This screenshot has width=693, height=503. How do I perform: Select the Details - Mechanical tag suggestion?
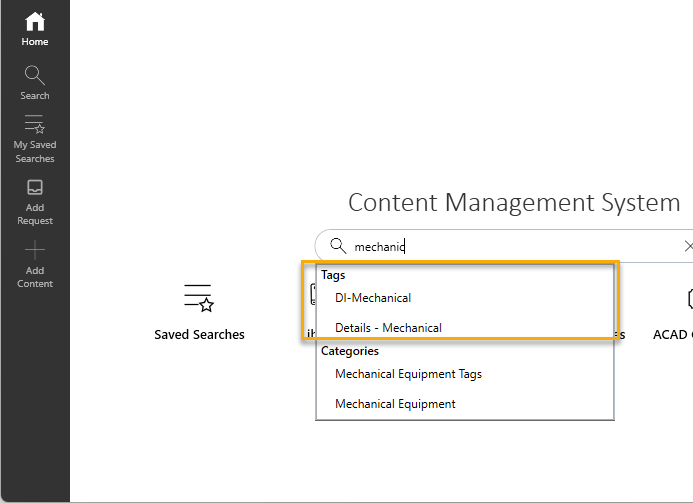(388, 328)
